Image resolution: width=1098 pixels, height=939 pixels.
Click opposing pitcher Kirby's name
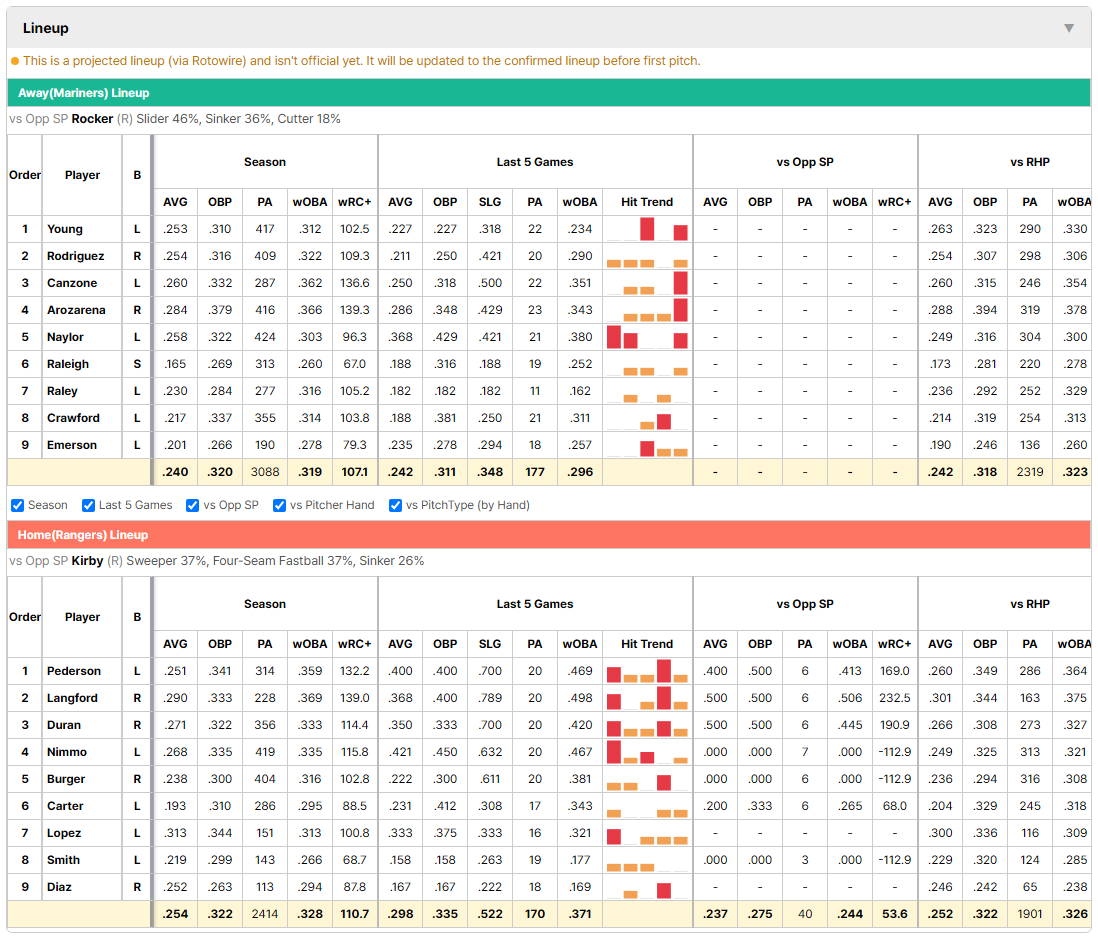click(88, 561)
